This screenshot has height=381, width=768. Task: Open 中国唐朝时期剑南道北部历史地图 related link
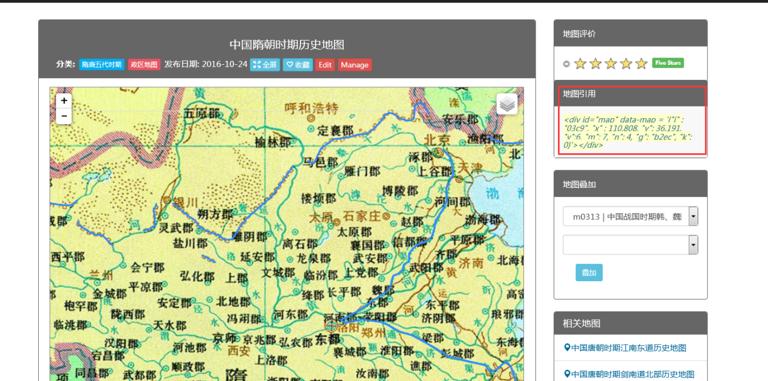click(629, 375)
